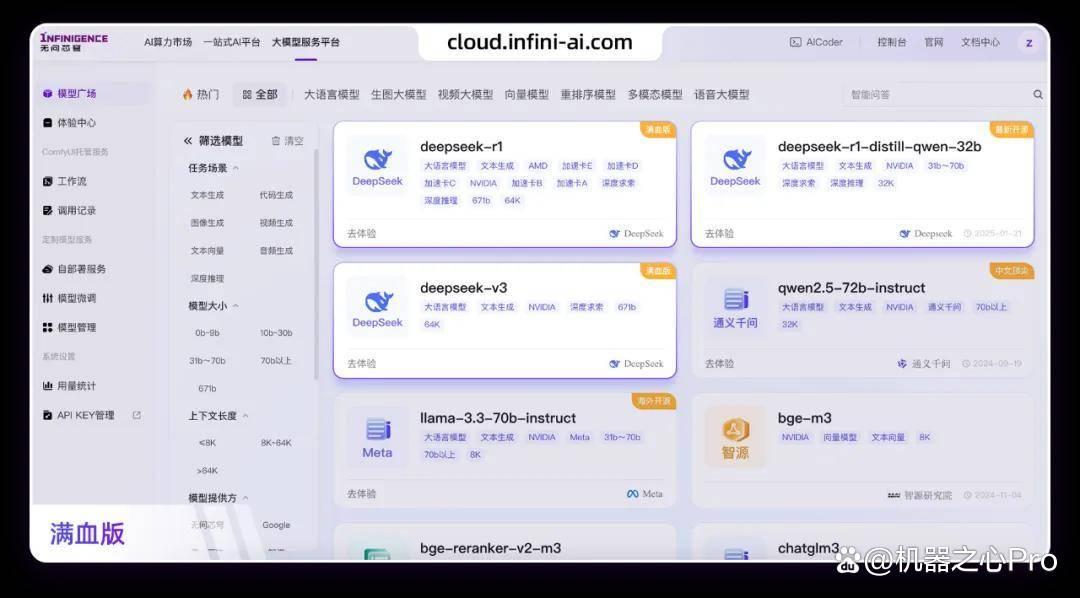
Task: Collapse the 筛选模型 panel chevron
Action: click(x=188, y=141)
